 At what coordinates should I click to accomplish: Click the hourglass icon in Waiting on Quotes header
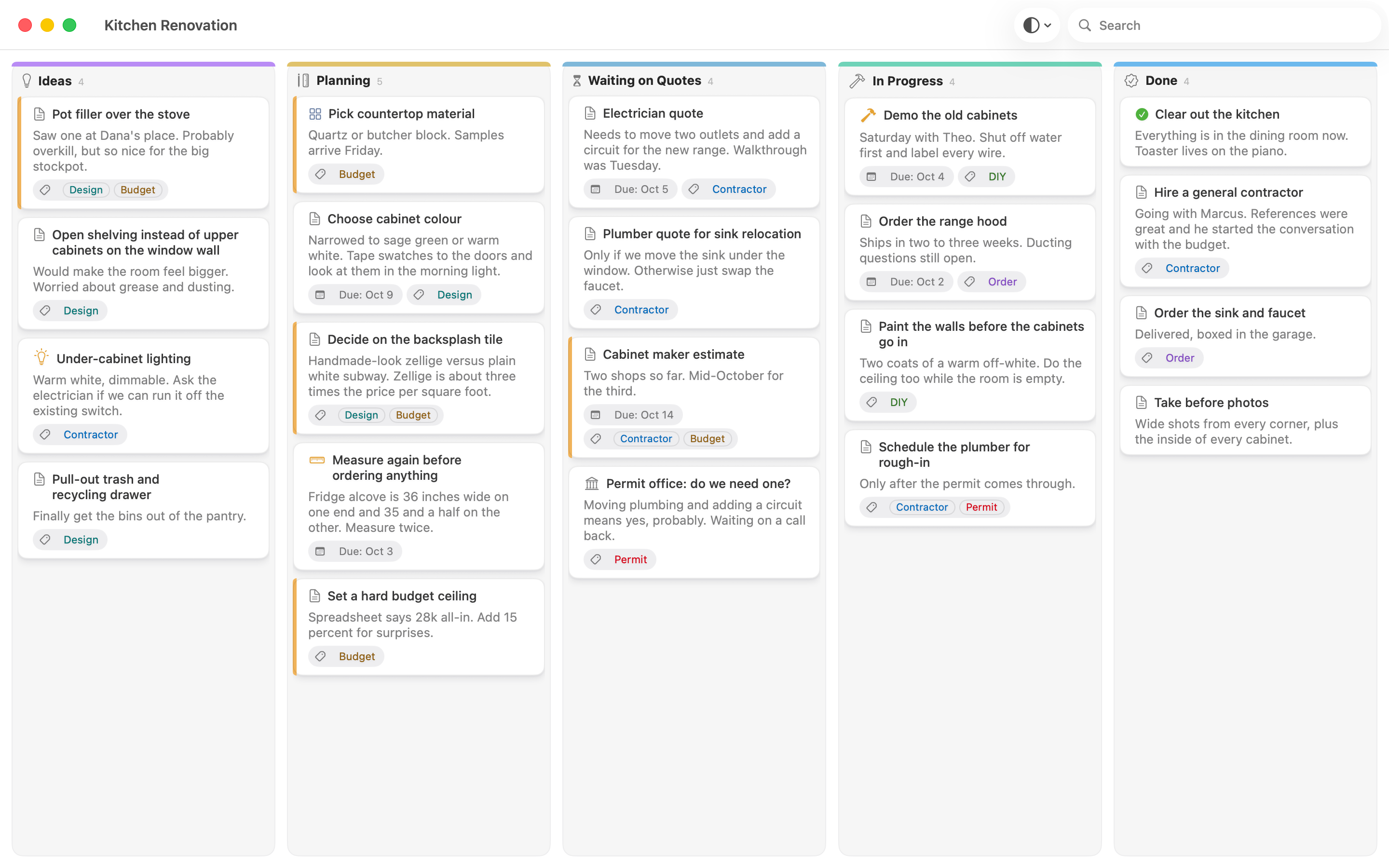577,81
